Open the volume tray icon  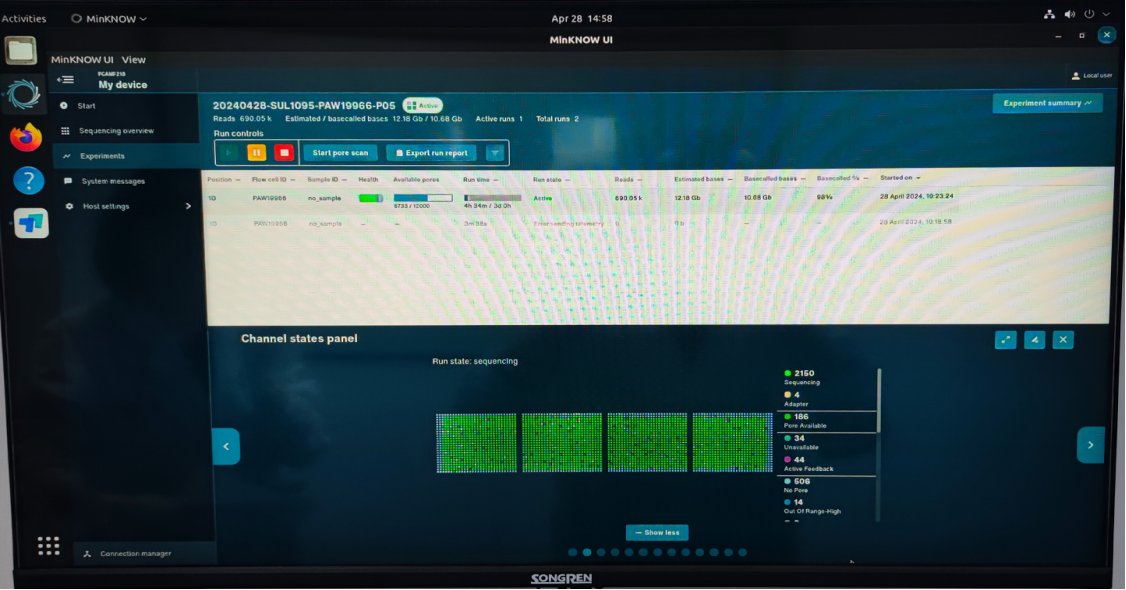[1069, 14]
